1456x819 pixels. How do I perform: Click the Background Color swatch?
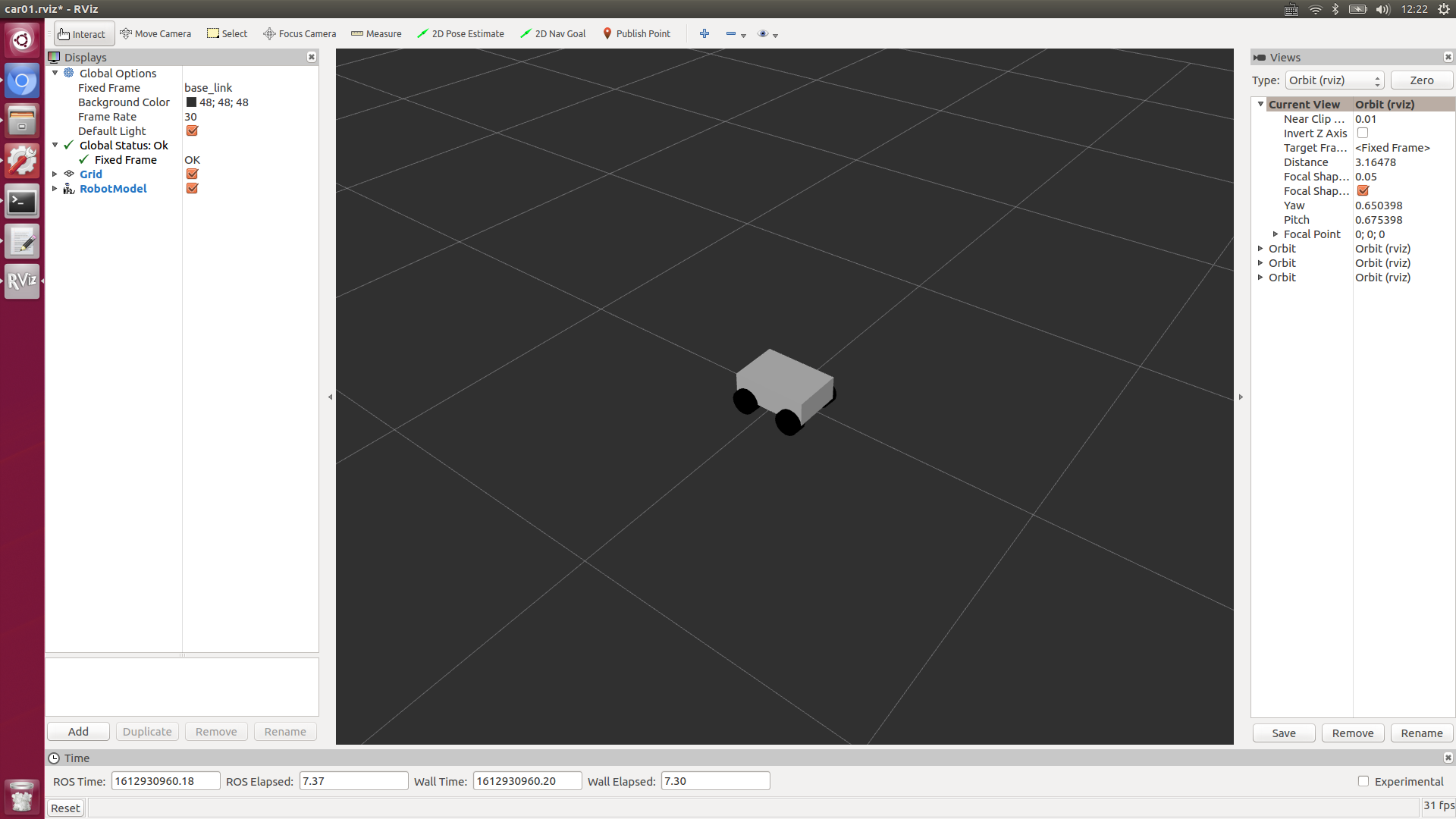tap(191, 102)
